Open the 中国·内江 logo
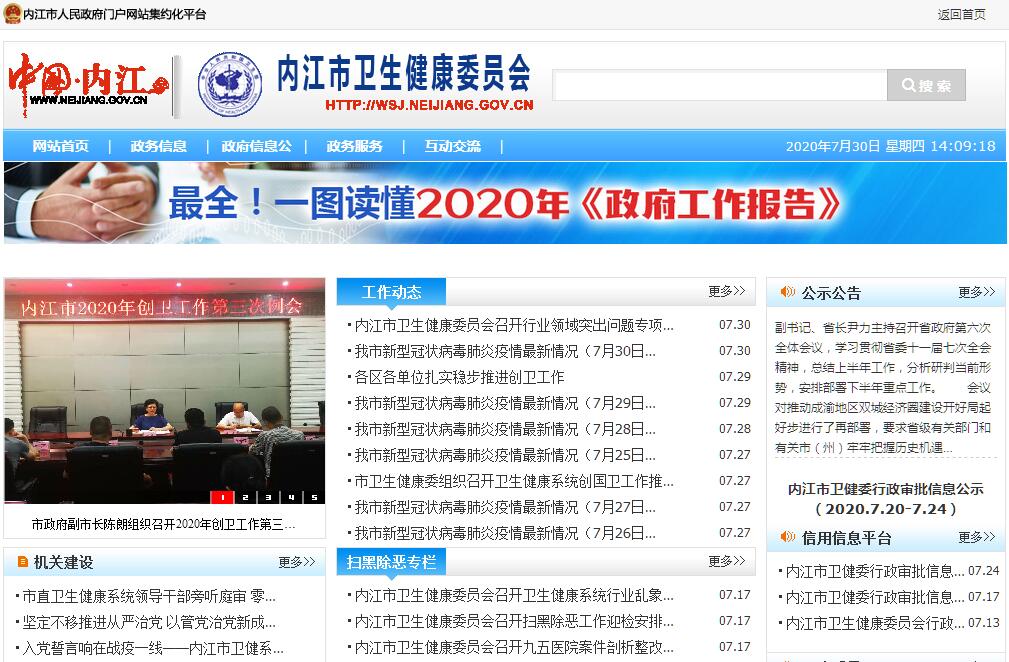This screenshot has width=1009, height=662. (x=88, y=86)
